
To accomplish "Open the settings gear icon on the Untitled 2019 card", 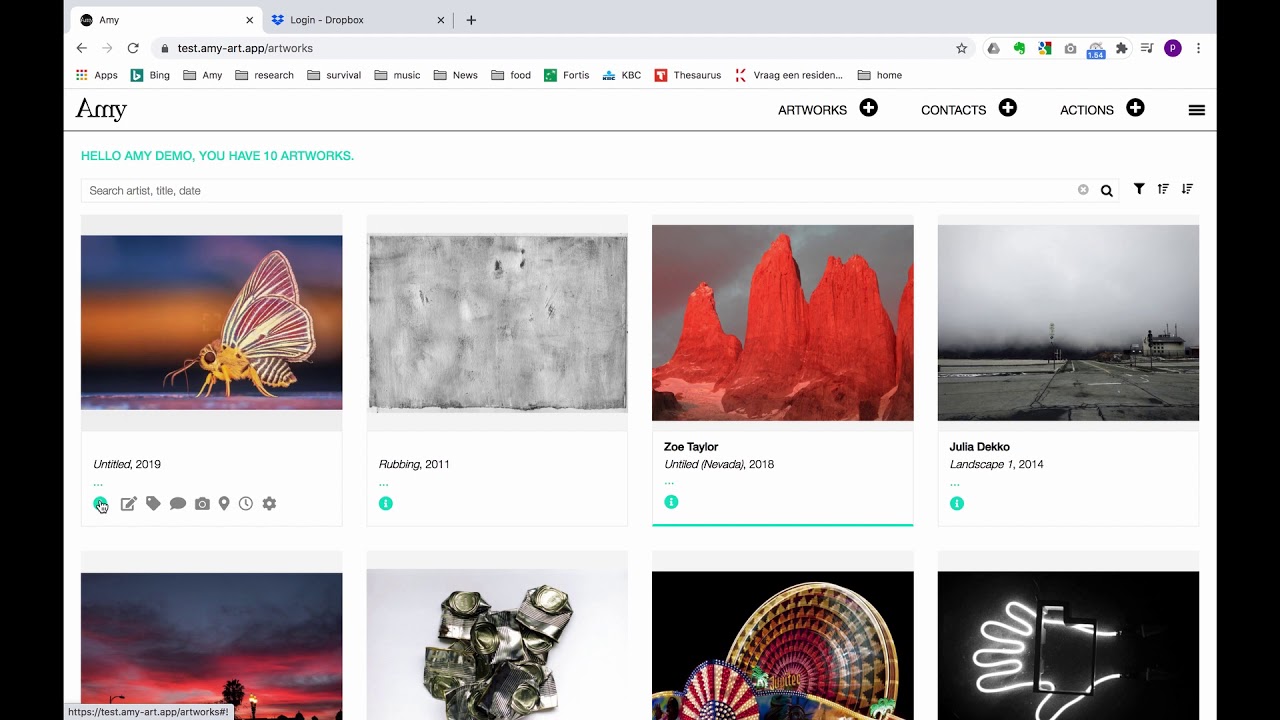I will [269, 504].
